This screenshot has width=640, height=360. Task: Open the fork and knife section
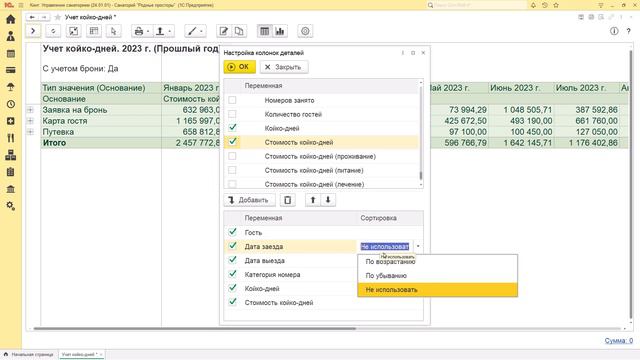(11, 138)
